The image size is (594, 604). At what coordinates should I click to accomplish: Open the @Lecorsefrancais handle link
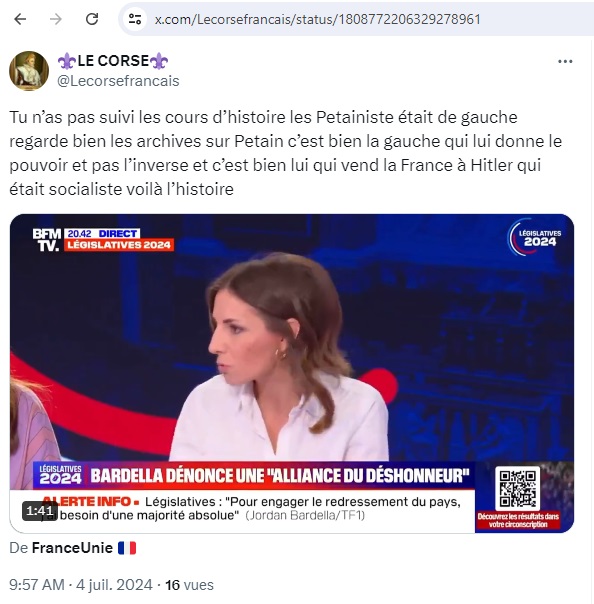[x=118, y=81]
